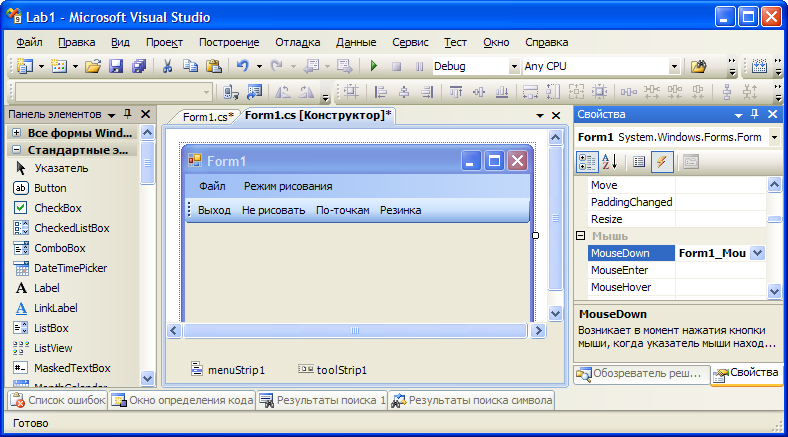Pin the Properties panel with auto-hide pin
Screen dimensions: 788x437
click(754, 115)
